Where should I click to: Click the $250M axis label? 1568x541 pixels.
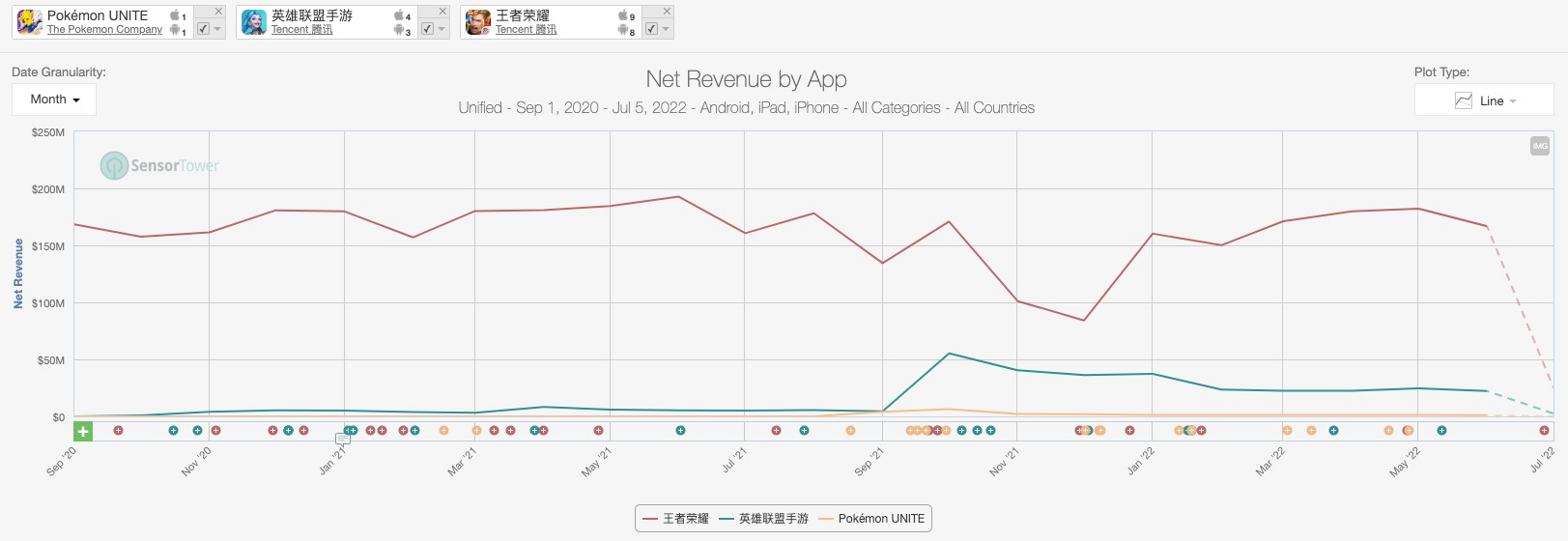pos(48,132)
